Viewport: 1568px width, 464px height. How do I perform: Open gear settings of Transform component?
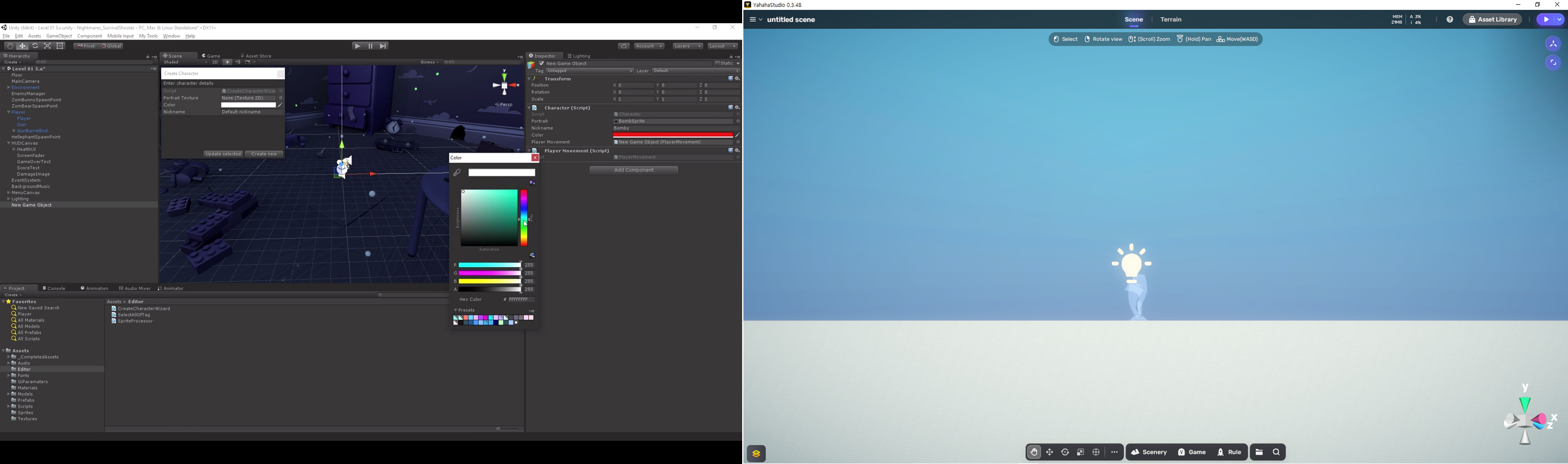pos(737,78)
